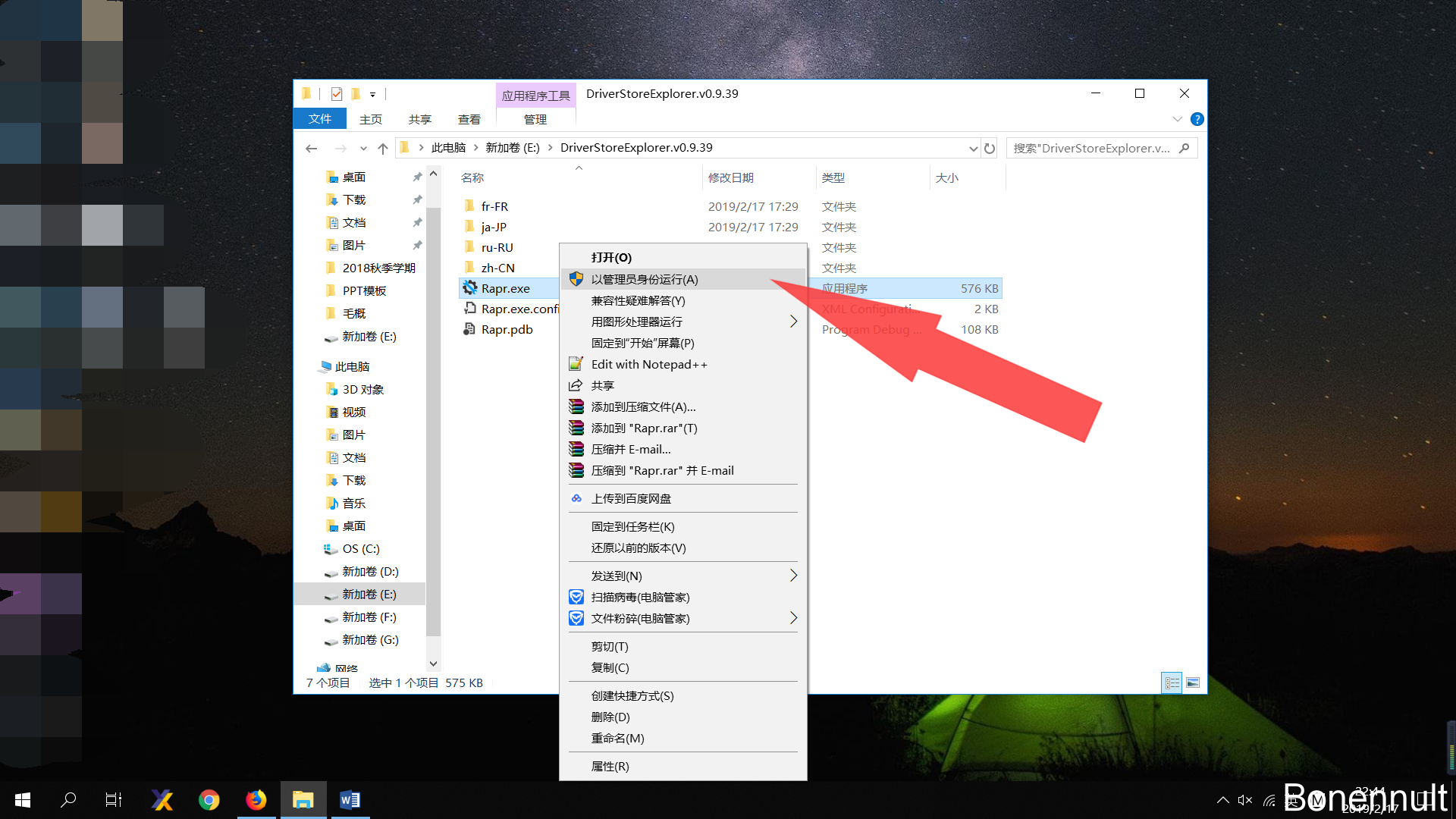Click the share icon beside 共享

click(576, 385)
